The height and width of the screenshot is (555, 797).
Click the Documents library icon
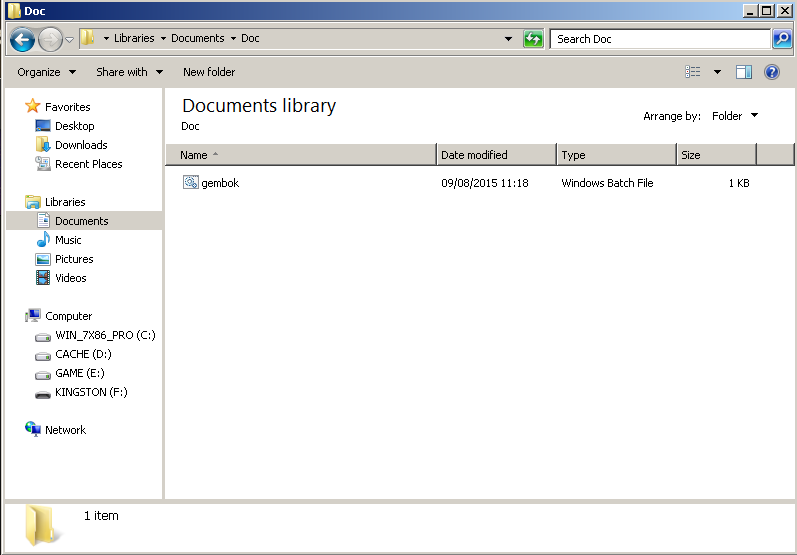43,220
